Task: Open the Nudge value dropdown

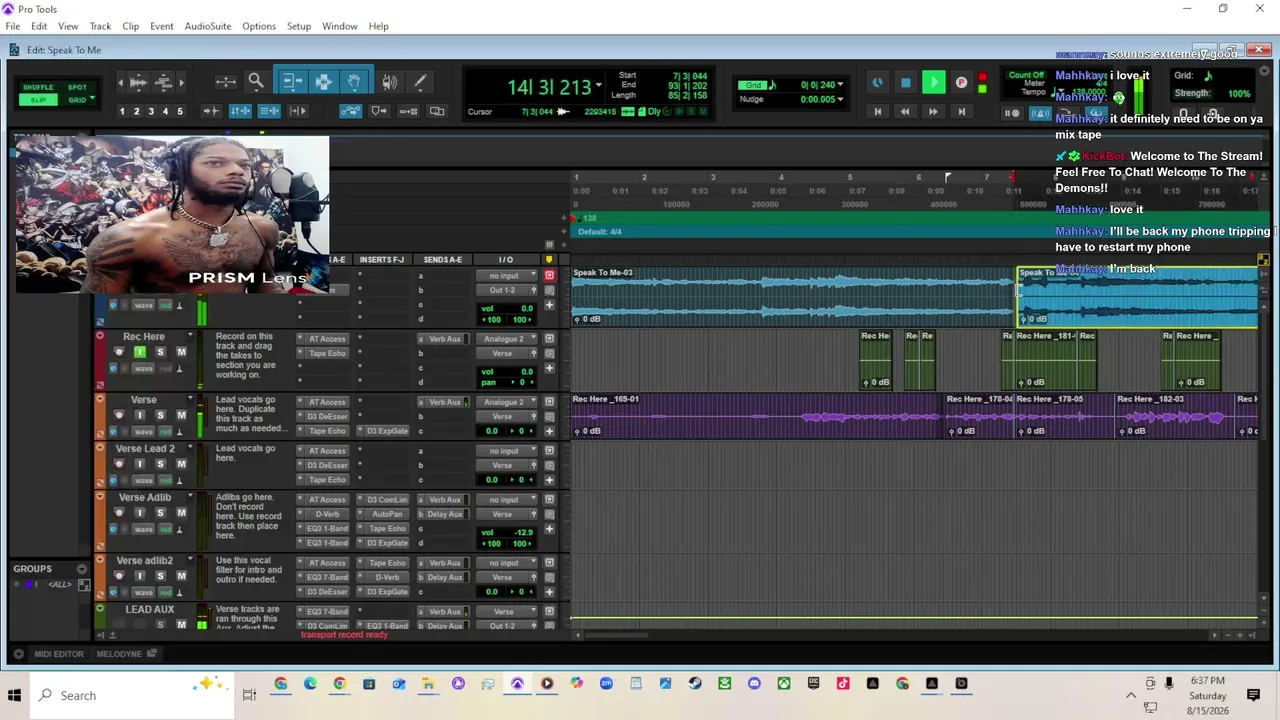Action: tap(840, 99)
